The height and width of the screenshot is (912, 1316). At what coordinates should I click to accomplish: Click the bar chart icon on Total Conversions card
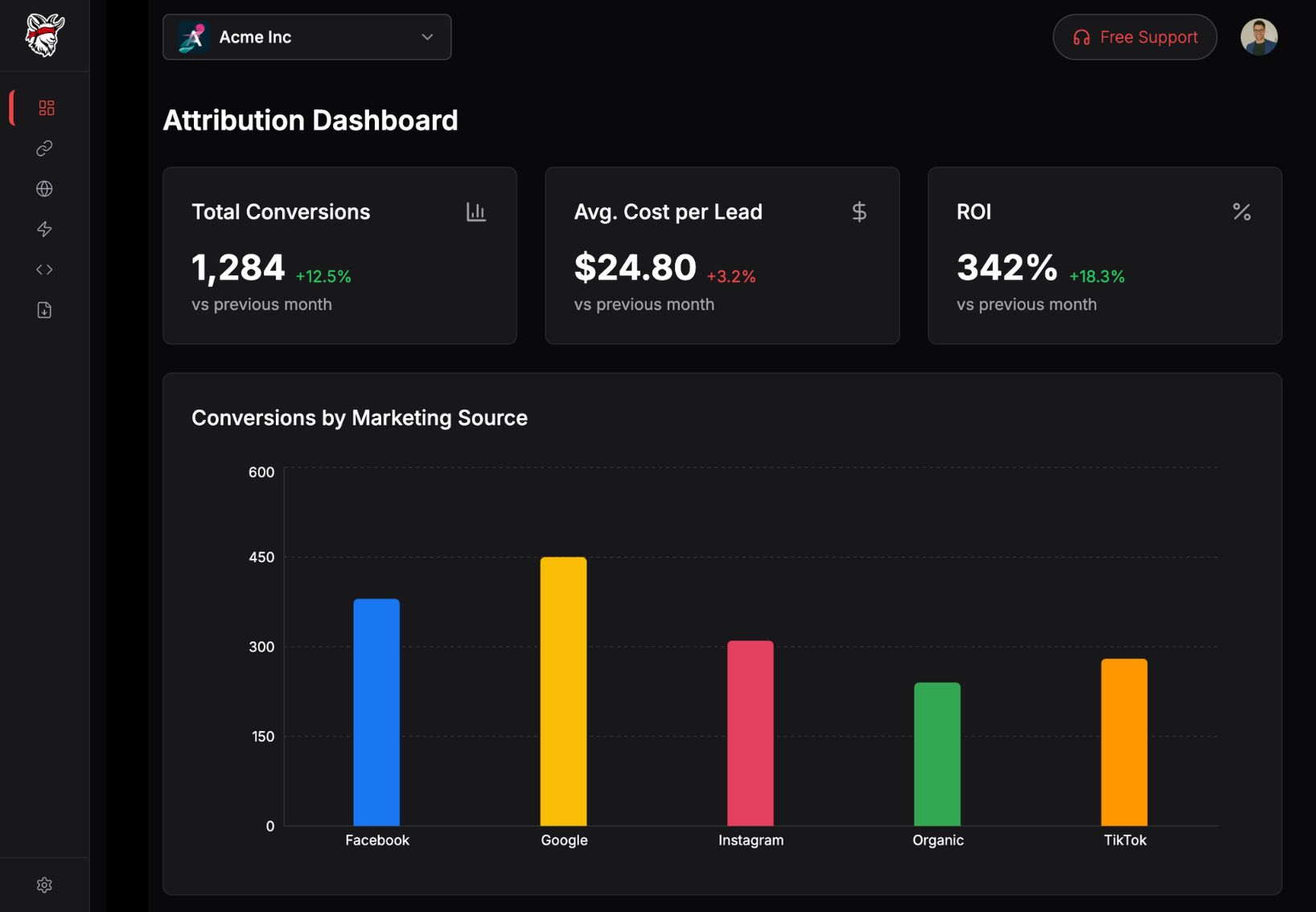[x=476, y=212]
